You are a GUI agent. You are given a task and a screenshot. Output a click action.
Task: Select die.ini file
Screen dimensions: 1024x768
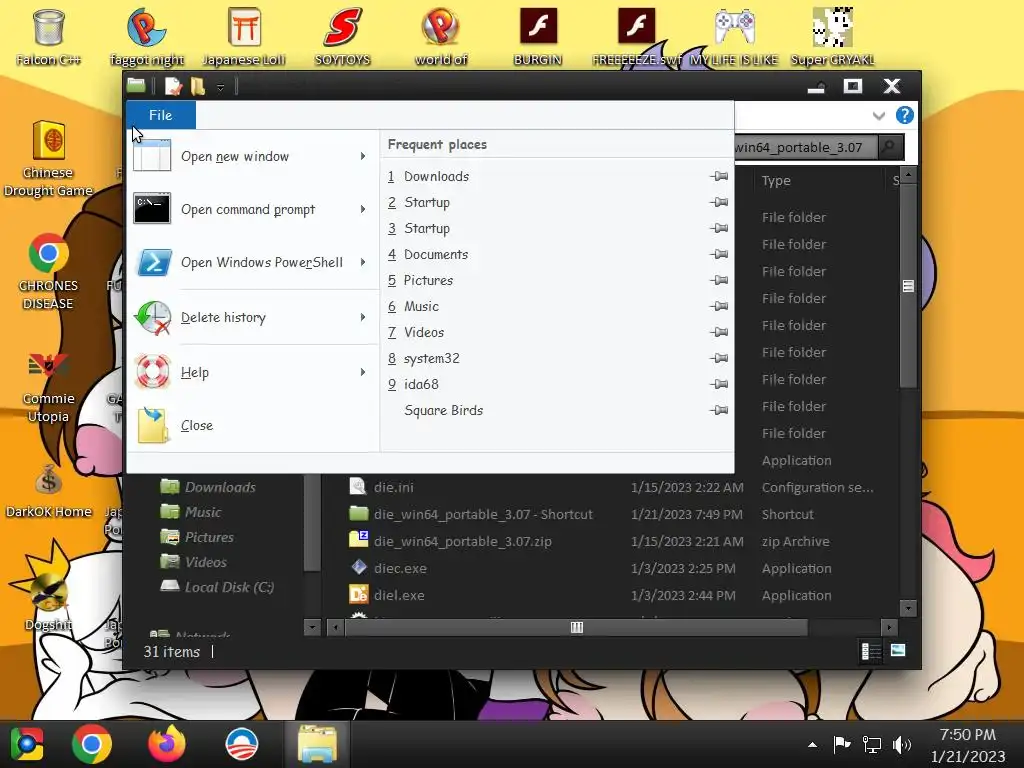point(393,487)
